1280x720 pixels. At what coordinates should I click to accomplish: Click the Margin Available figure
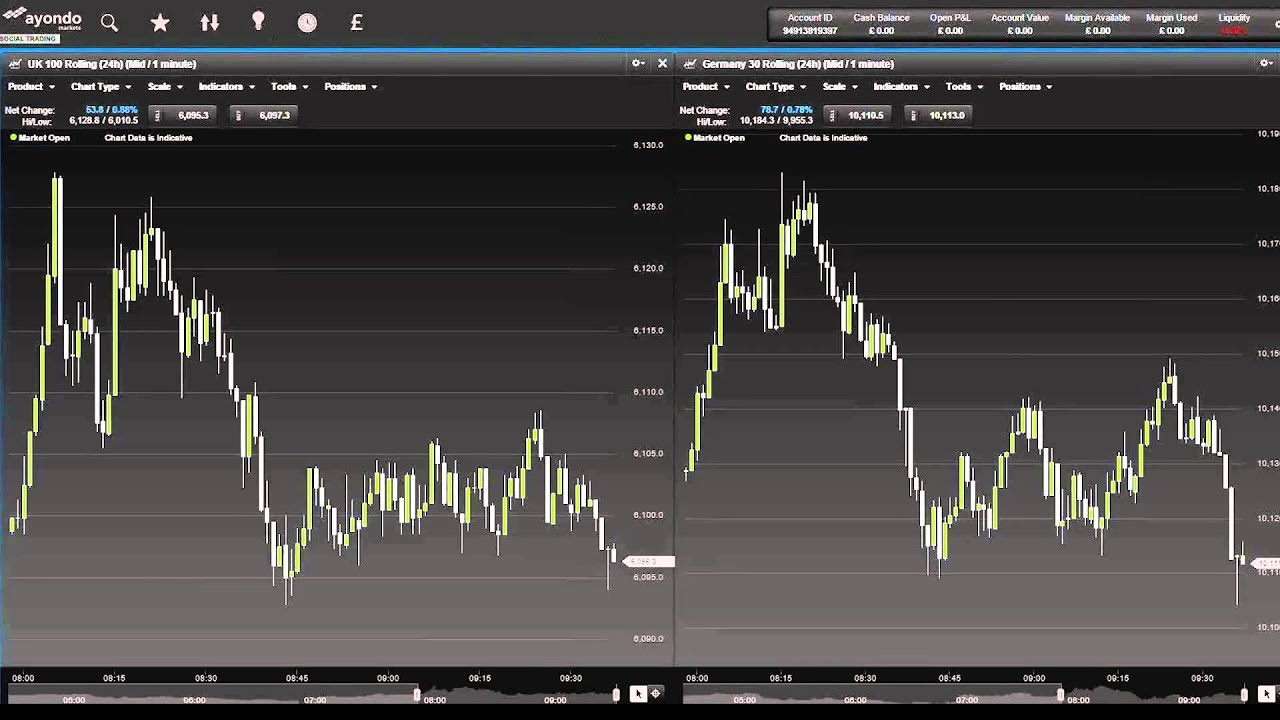(1097, 31)
